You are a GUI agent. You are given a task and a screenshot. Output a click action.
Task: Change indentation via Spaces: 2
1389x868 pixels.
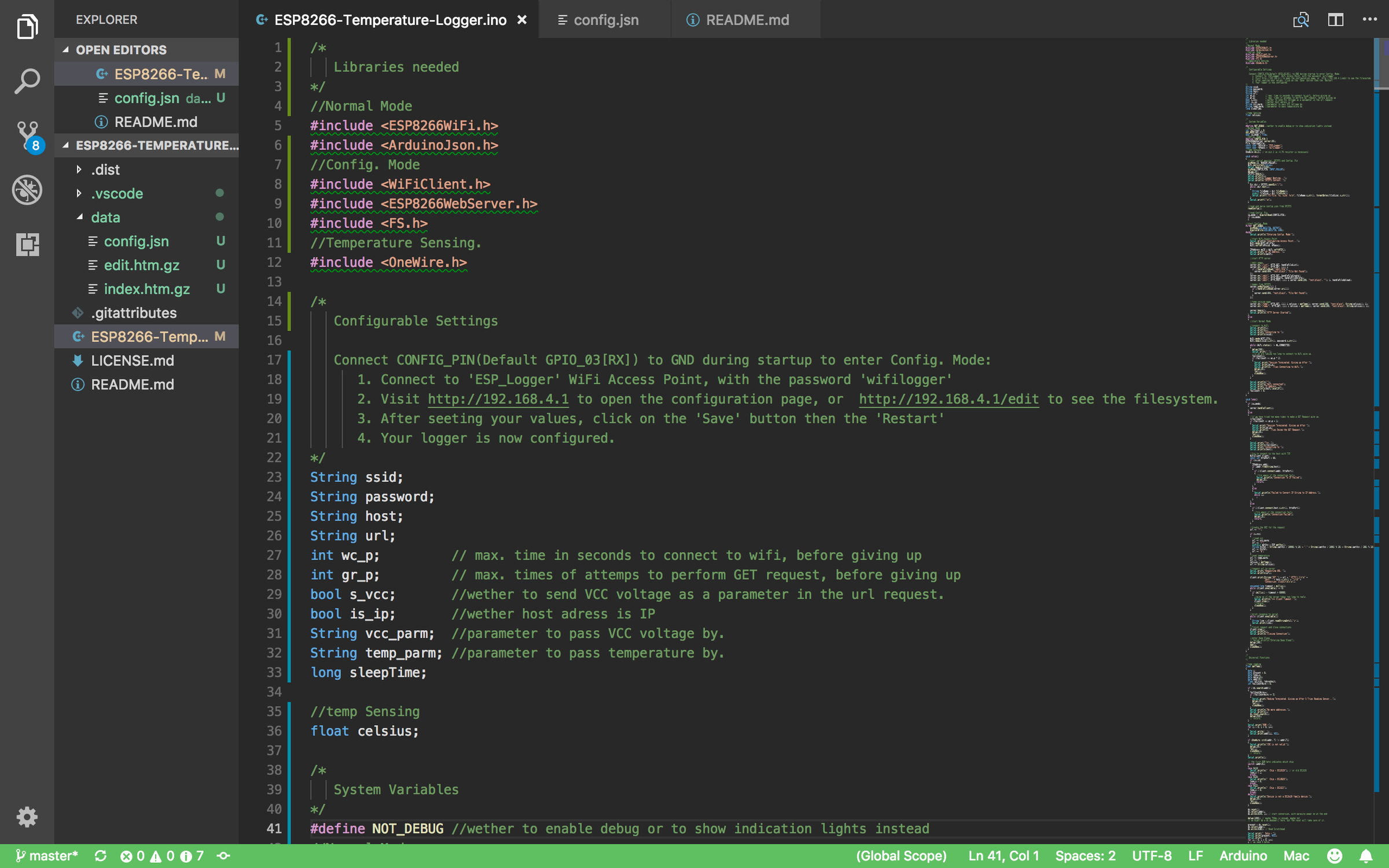1085,856
